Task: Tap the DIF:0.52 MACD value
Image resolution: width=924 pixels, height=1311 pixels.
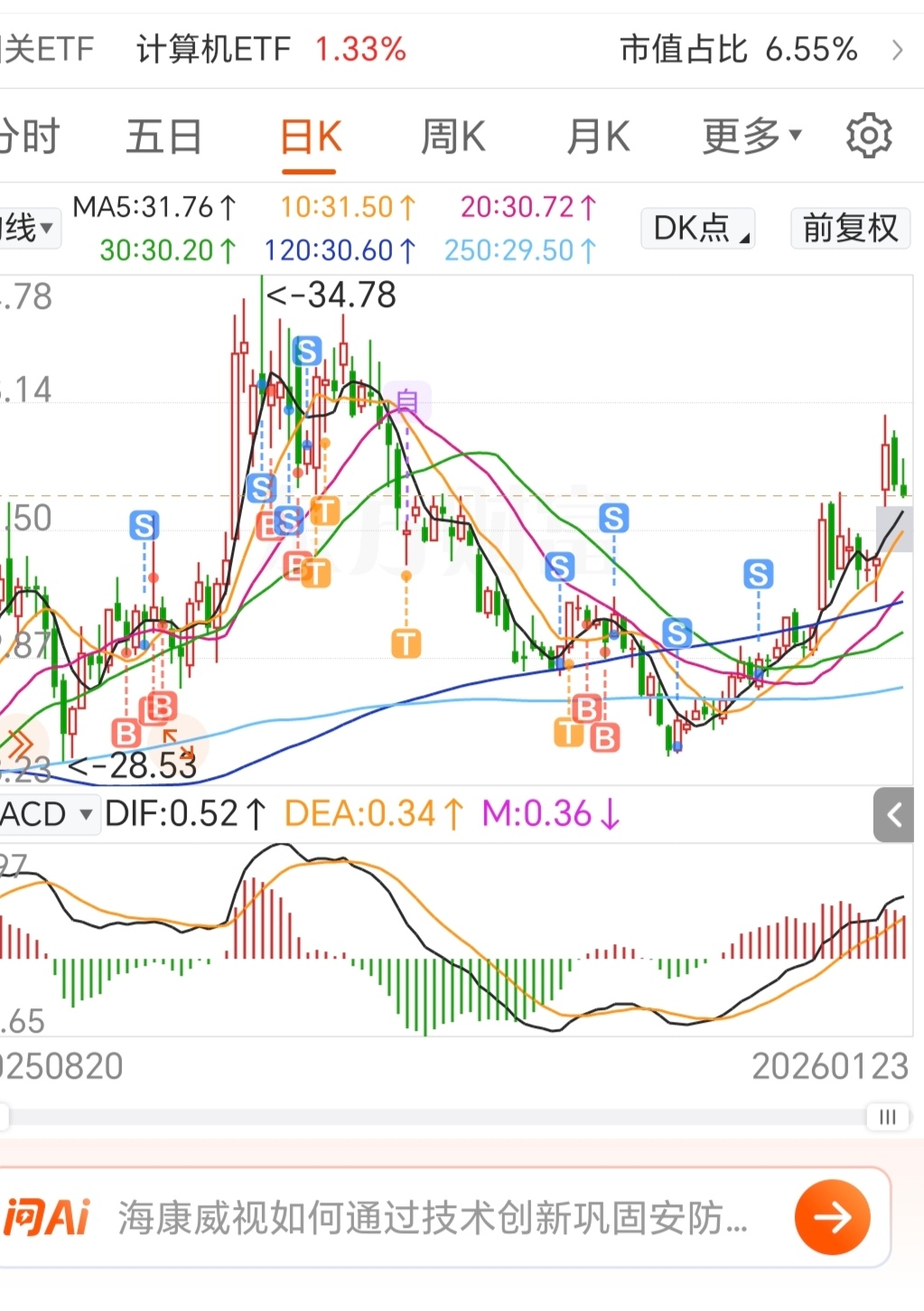Action: point(186,814)
